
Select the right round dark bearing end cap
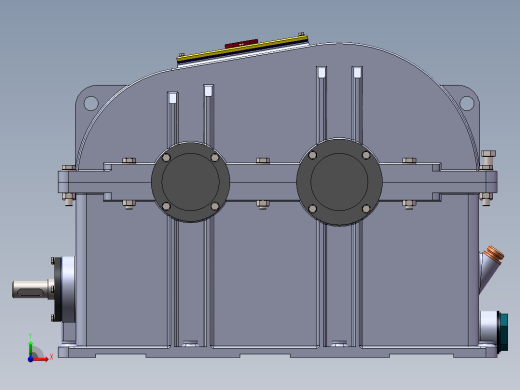tap(339, 182)
